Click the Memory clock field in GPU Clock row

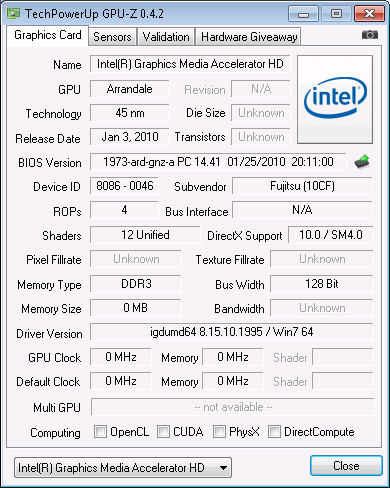(x=233, y=357)
